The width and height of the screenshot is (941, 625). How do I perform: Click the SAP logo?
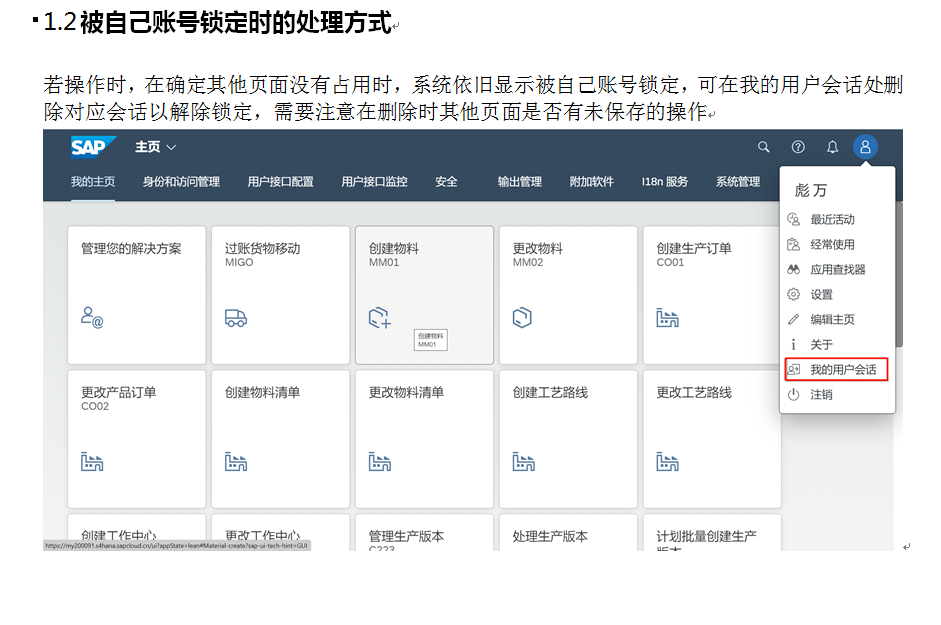pos(93,147)
